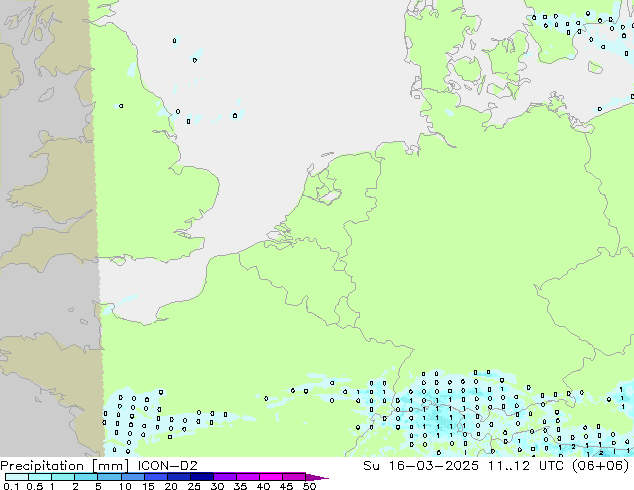Screen dimensions: 634x490
Task: Click the purple arrow above 50 mm
Action: (x=317, y=477)
